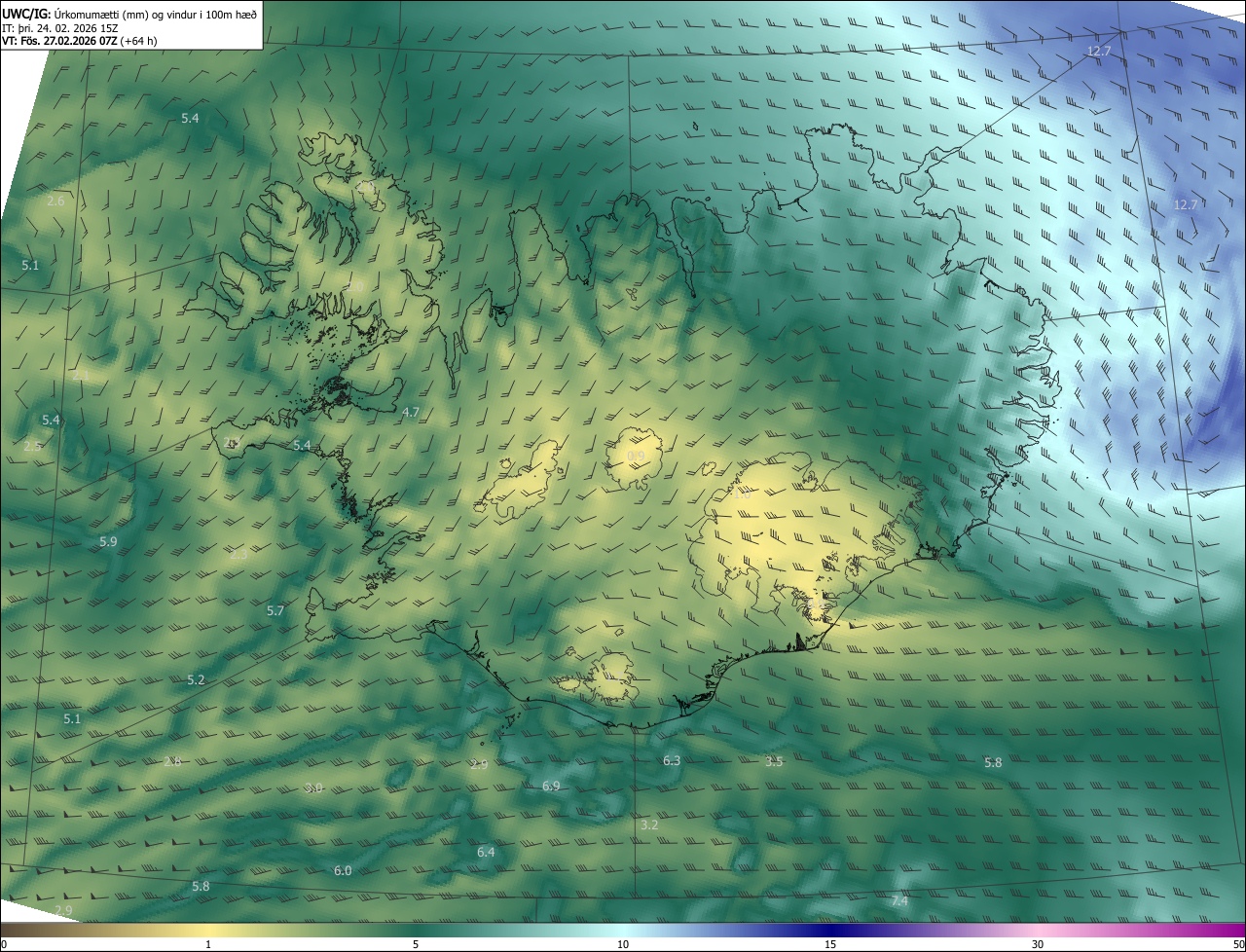Image resolution: width=1246 pixels, height=952 pixels.
Task: Click the 2.6 map value
Action: [x=55, y=201]
